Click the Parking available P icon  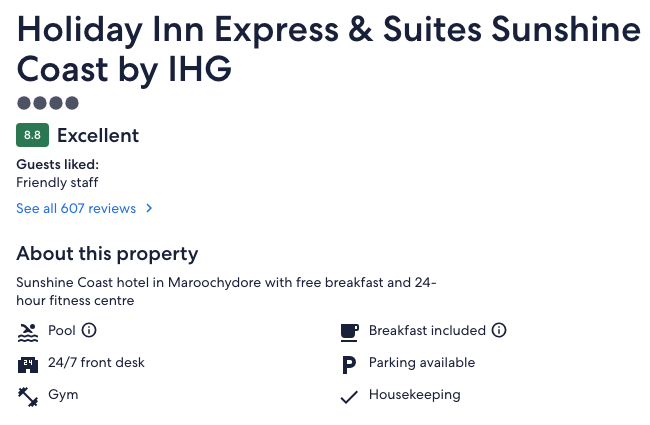point(348,363)
